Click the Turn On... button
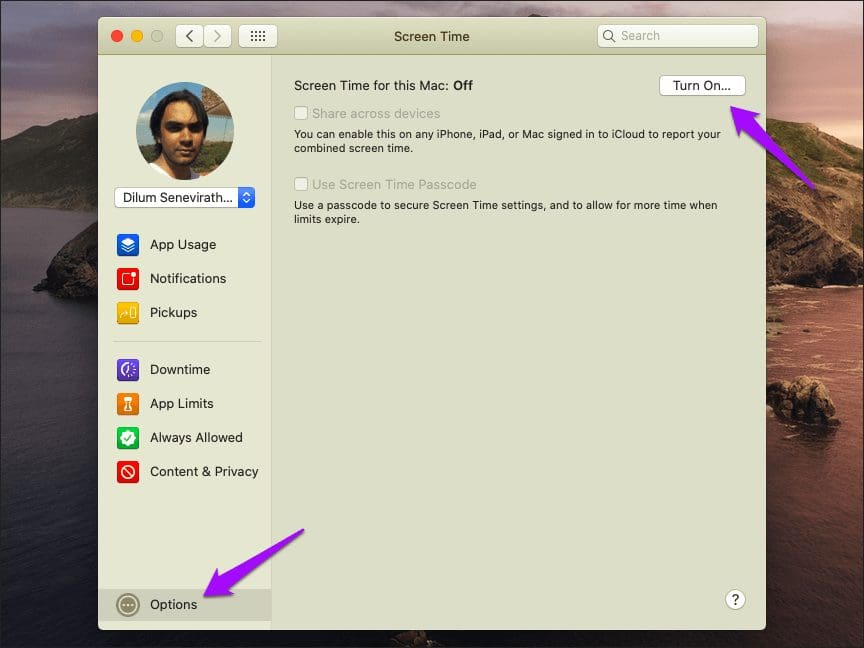 click(x=702, y=86)
